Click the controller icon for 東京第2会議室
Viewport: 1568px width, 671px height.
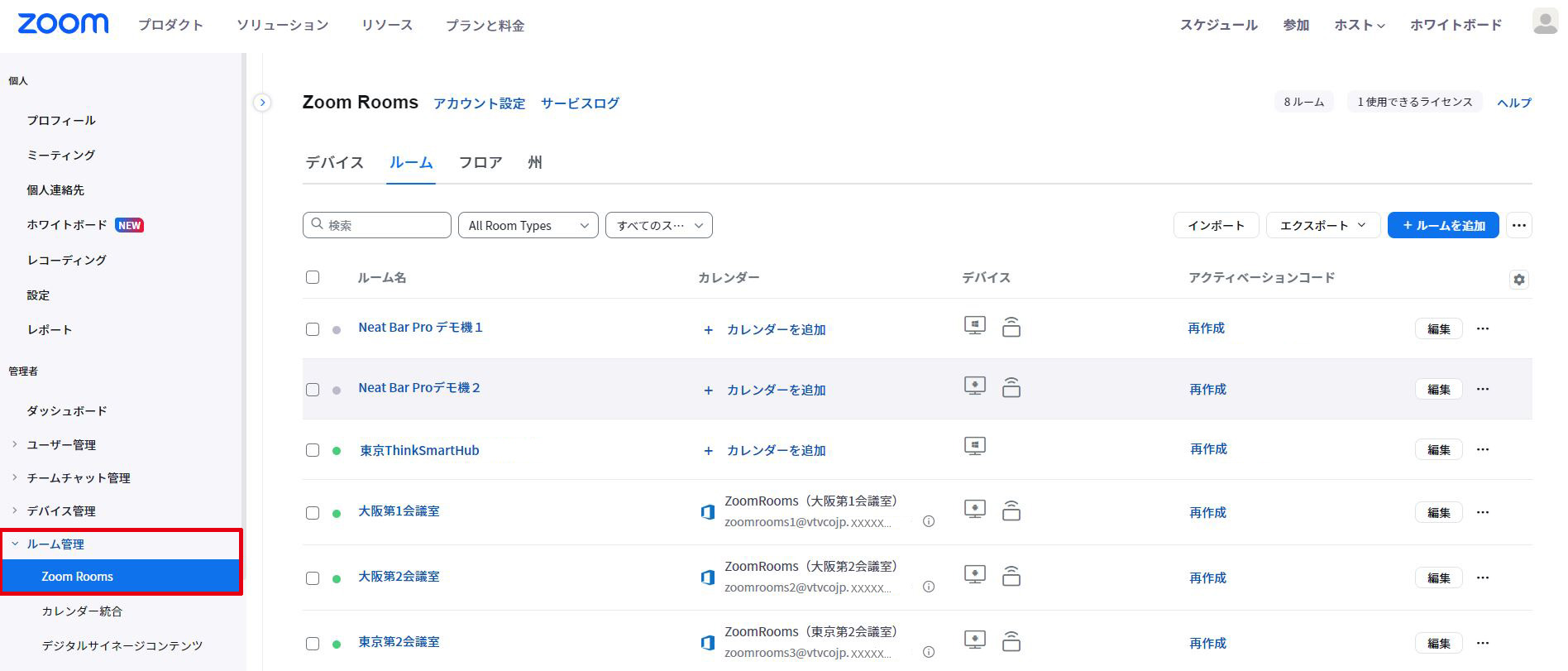click(x=1011, y=641)
